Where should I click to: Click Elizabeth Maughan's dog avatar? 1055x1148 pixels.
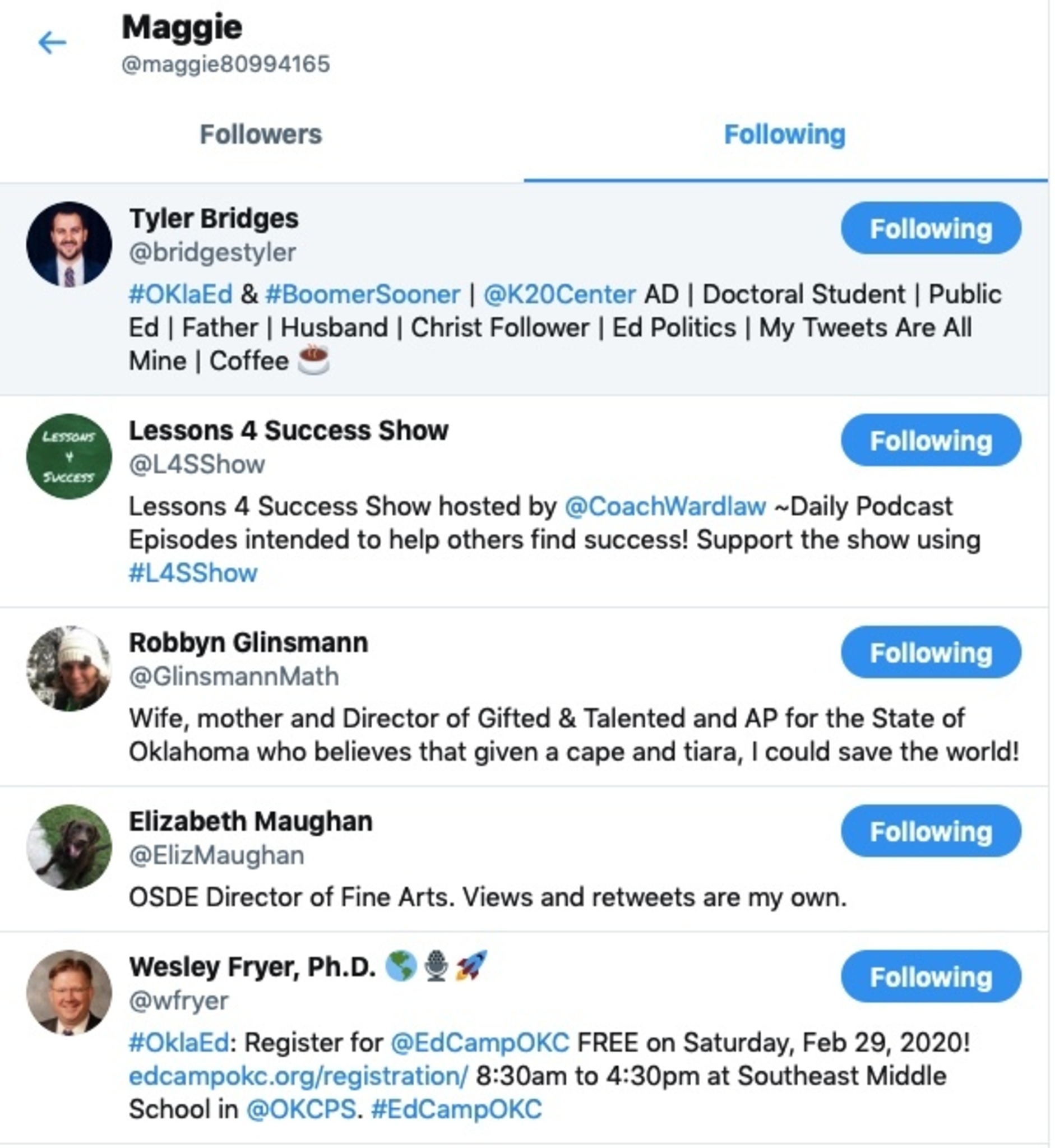coord(69,847)
